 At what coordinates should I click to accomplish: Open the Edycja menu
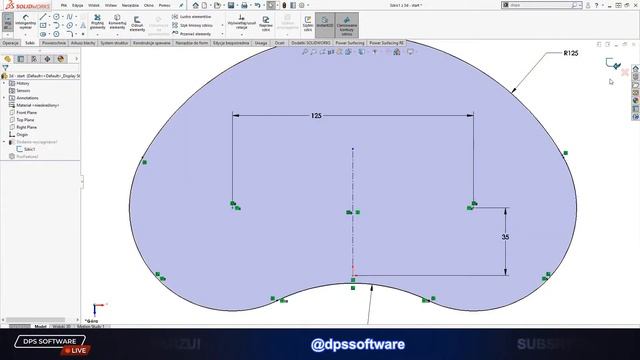pos(78,5)
